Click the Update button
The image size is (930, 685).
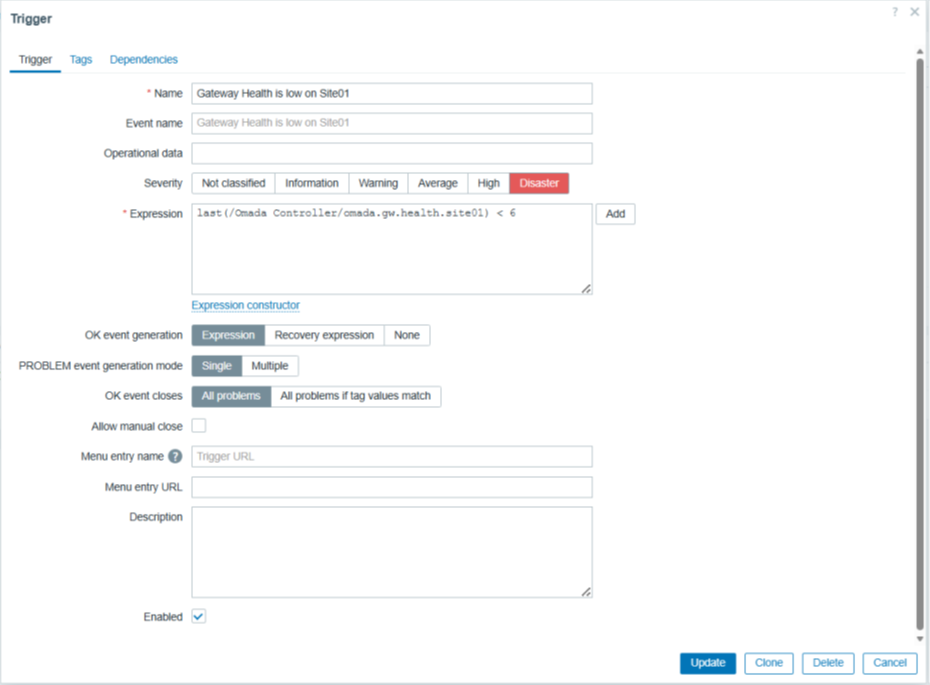point(708,663)
